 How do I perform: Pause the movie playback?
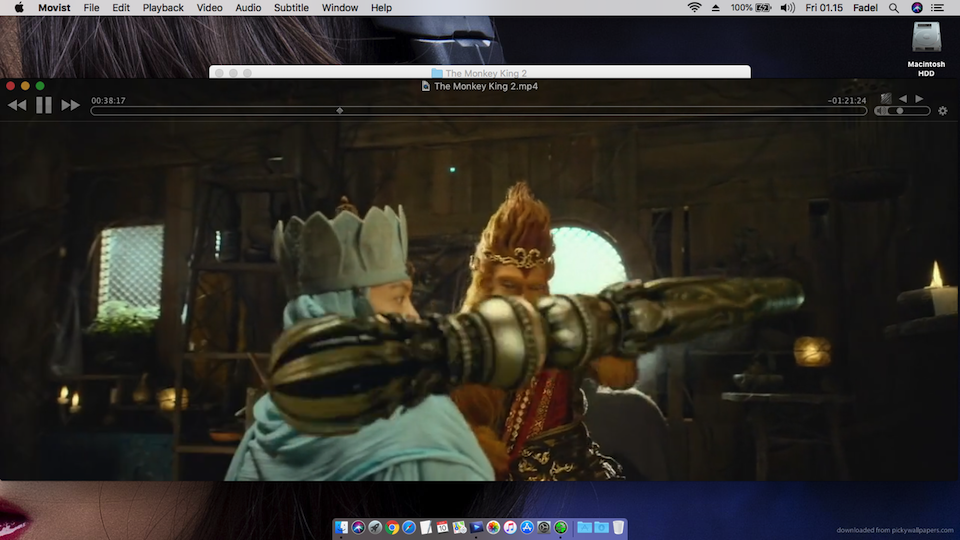(x=43, y=105)
